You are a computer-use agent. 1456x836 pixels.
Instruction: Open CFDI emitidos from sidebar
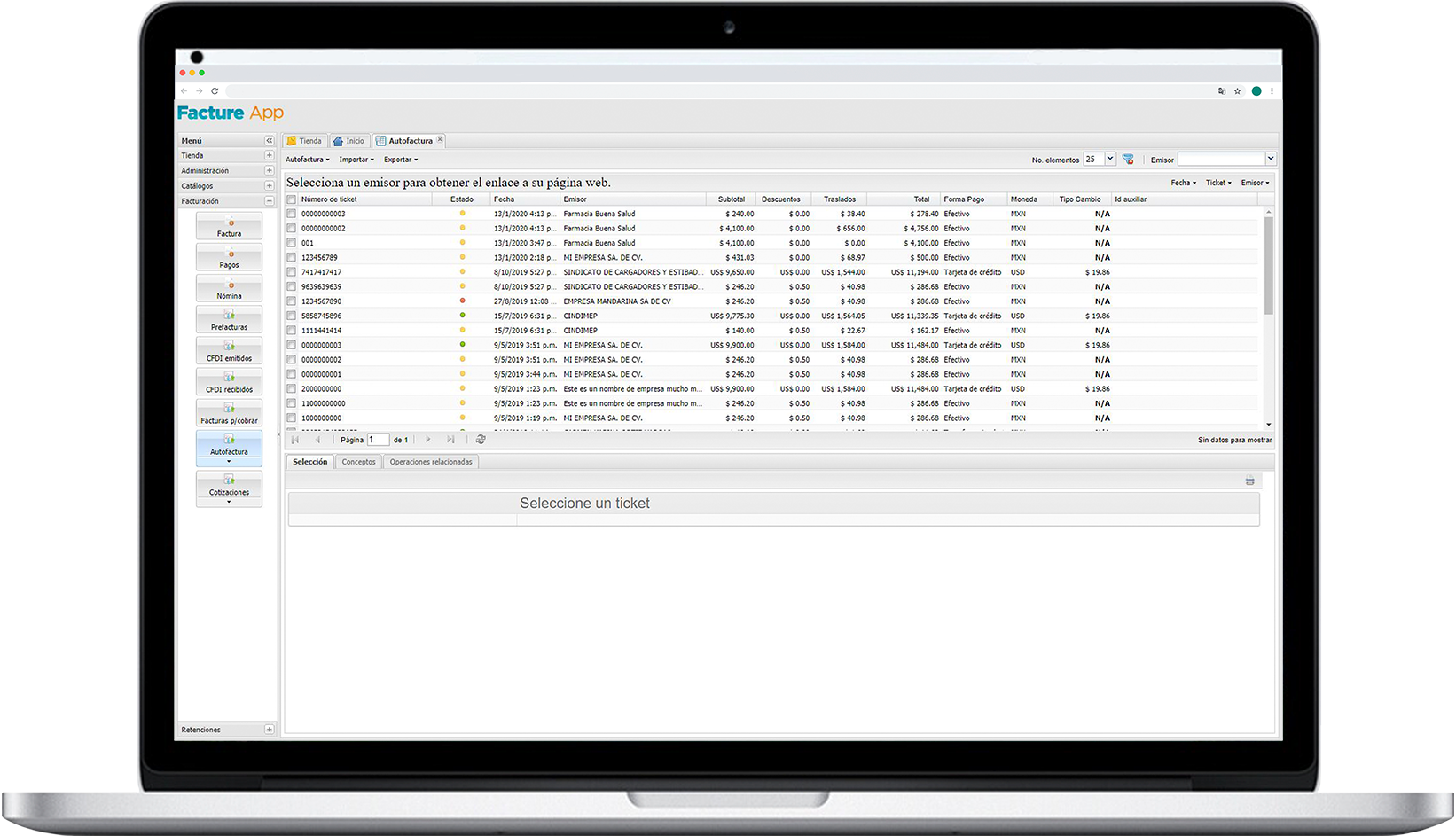click(229, 352)
